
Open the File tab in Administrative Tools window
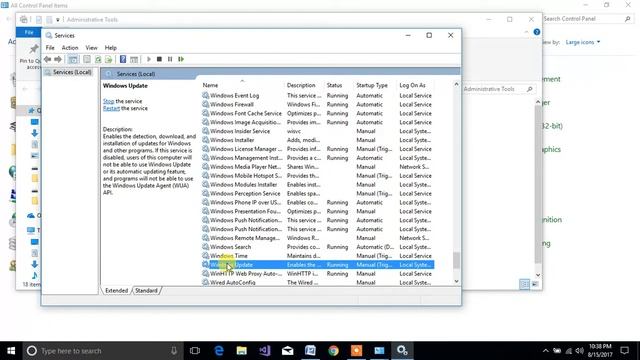tap(29, 32)
